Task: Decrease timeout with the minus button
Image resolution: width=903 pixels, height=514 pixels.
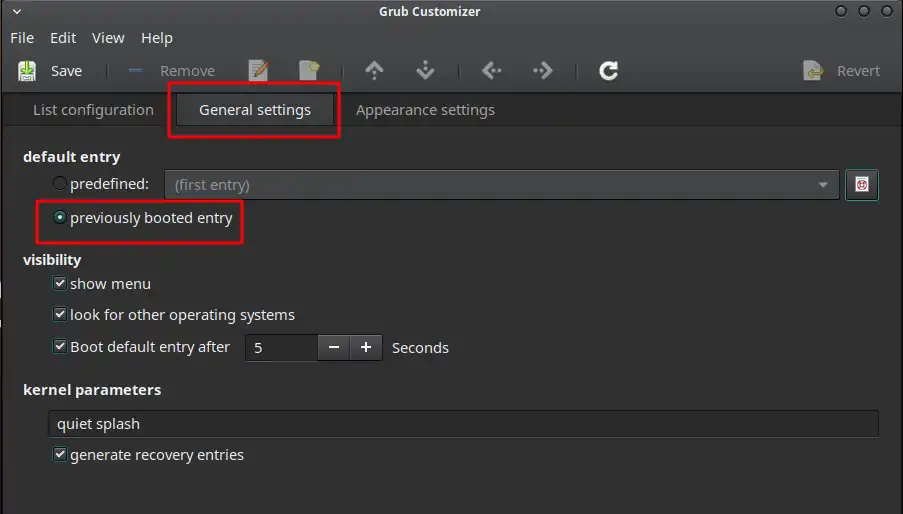Action: tap(333, 348)
